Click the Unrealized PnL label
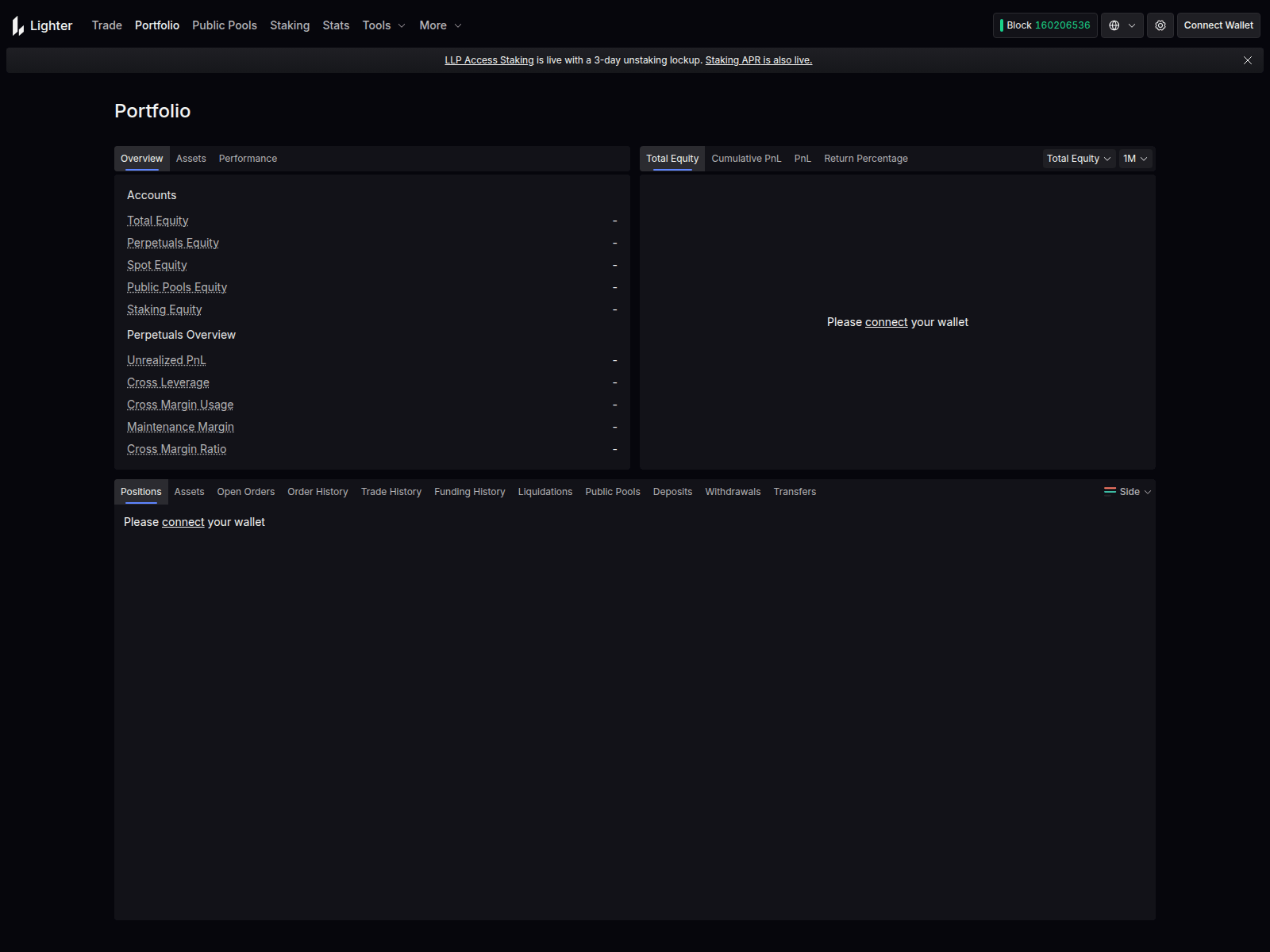Screen dimensions: 1270x952 (x=167, y=360)
